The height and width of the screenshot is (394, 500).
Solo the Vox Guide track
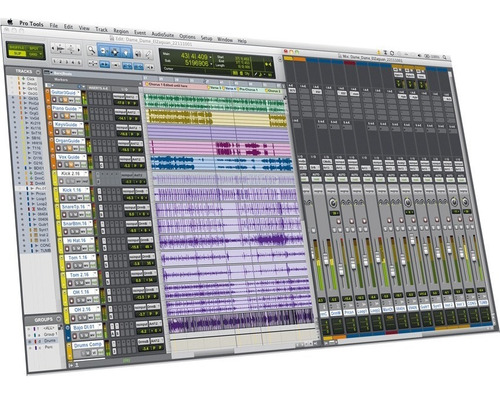[66, 164]
